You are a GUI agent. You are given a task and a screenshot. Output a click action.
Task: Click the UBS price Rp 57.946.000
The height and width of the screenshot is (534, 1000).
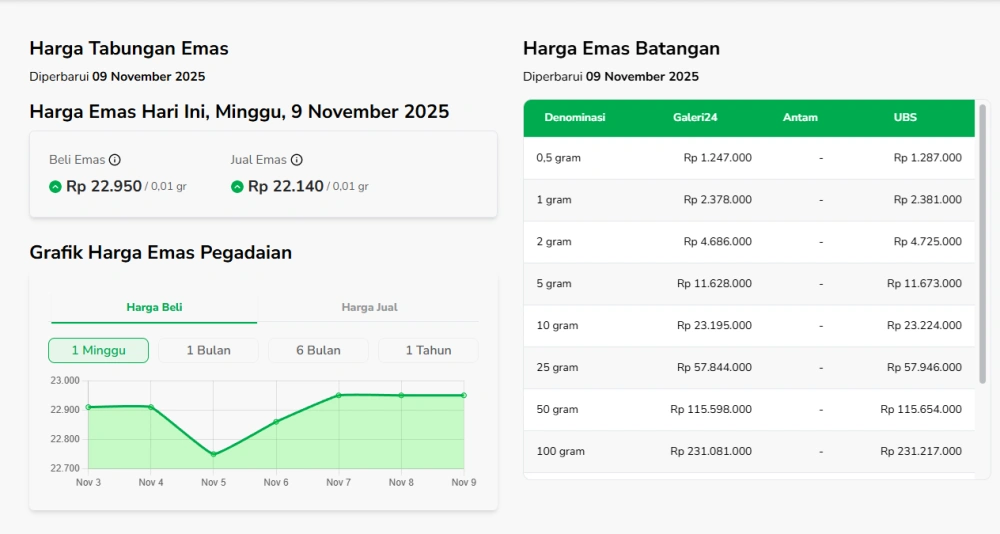tap(924, 367)
